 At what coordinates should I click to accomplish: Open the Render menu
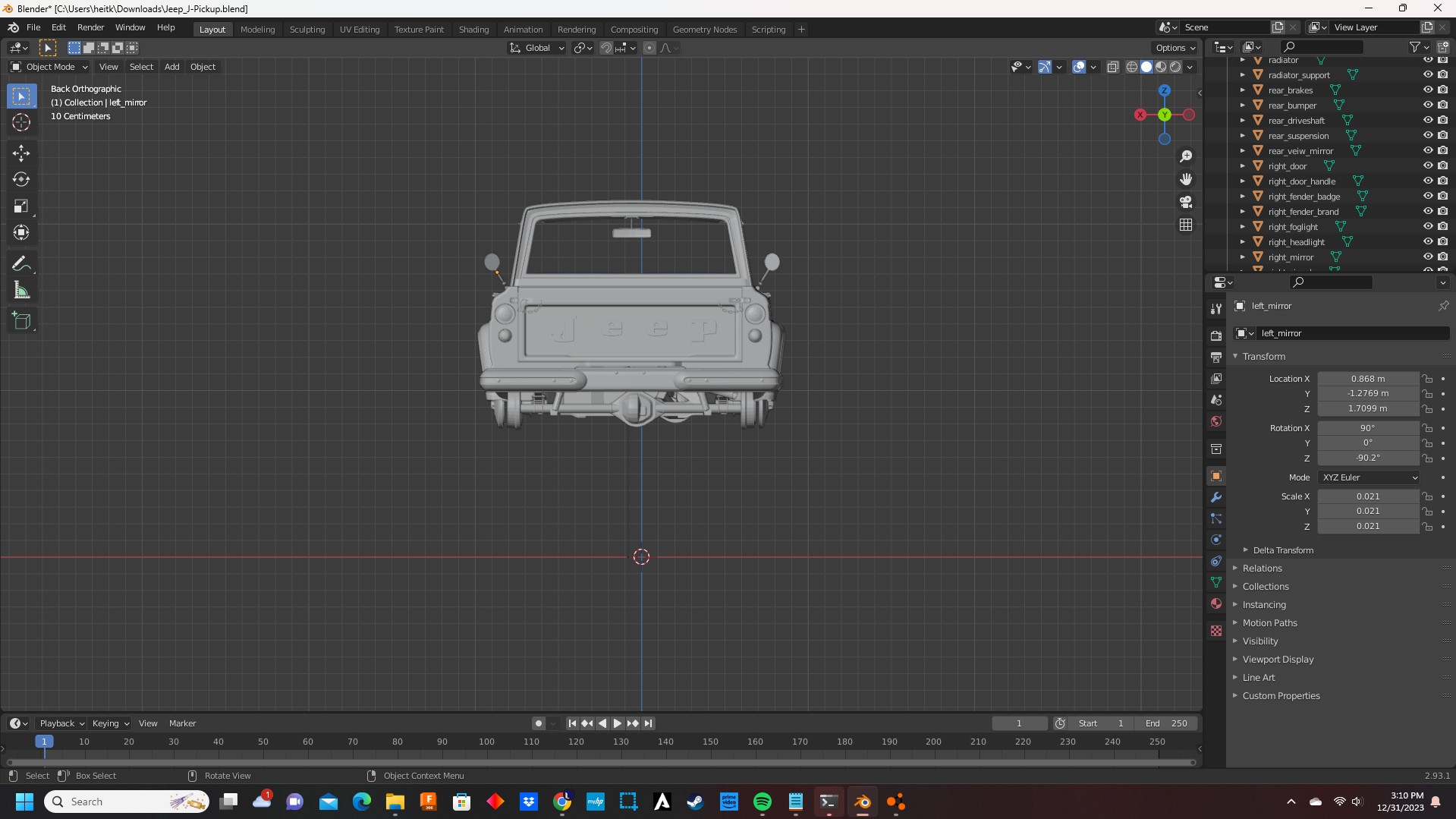pyautogui.click(x=90, y=27)
